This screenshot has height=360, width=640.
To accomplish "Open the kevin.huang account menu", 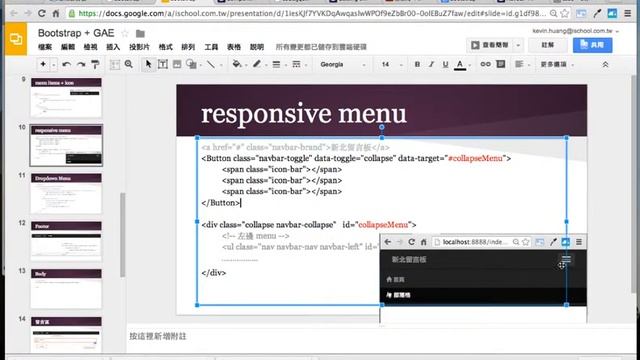I will click(575, 31).
